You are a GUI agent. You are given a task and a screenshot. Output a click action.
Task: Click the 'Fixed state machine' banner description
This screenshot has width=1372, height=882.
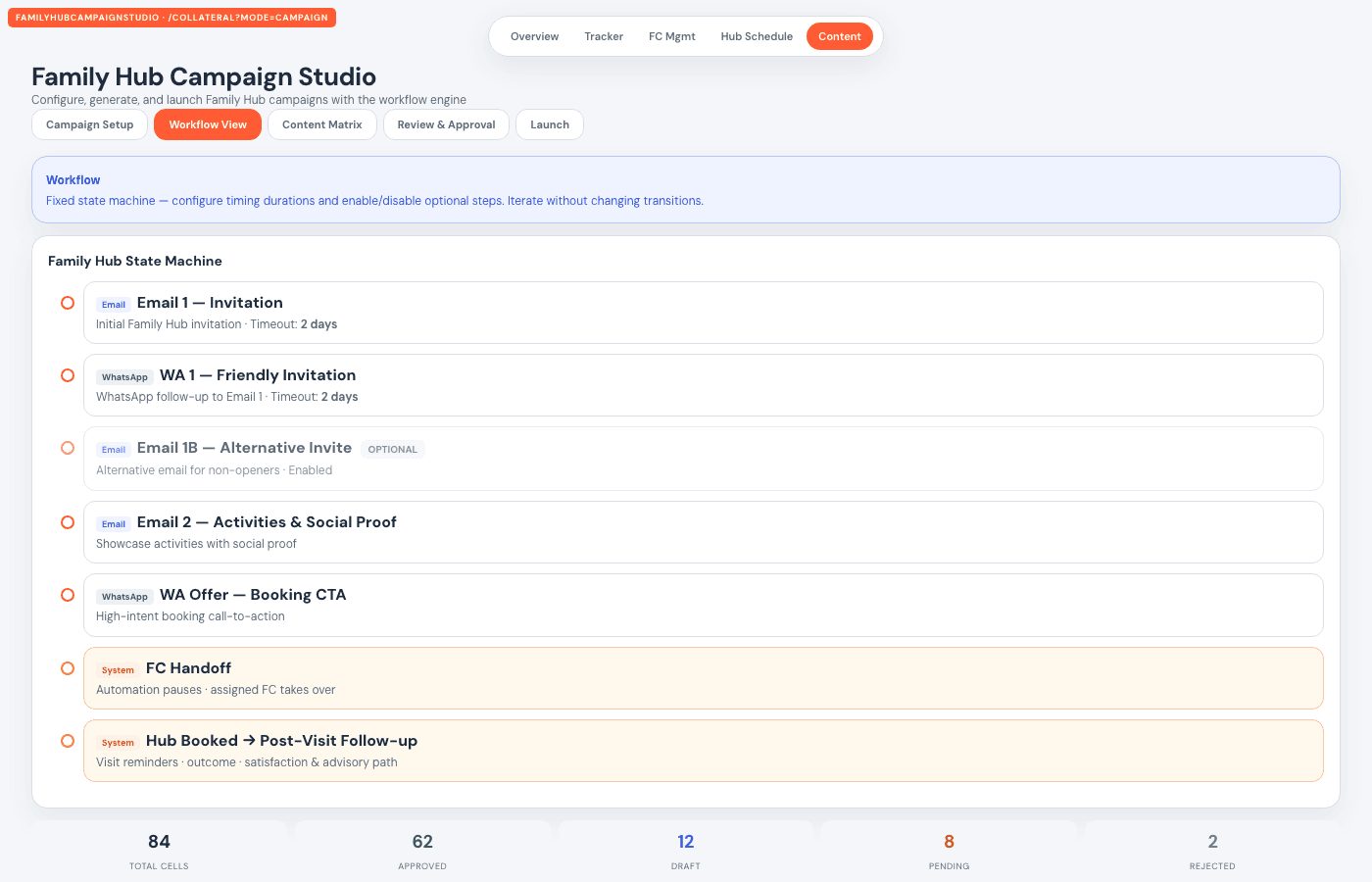[374, 201]
